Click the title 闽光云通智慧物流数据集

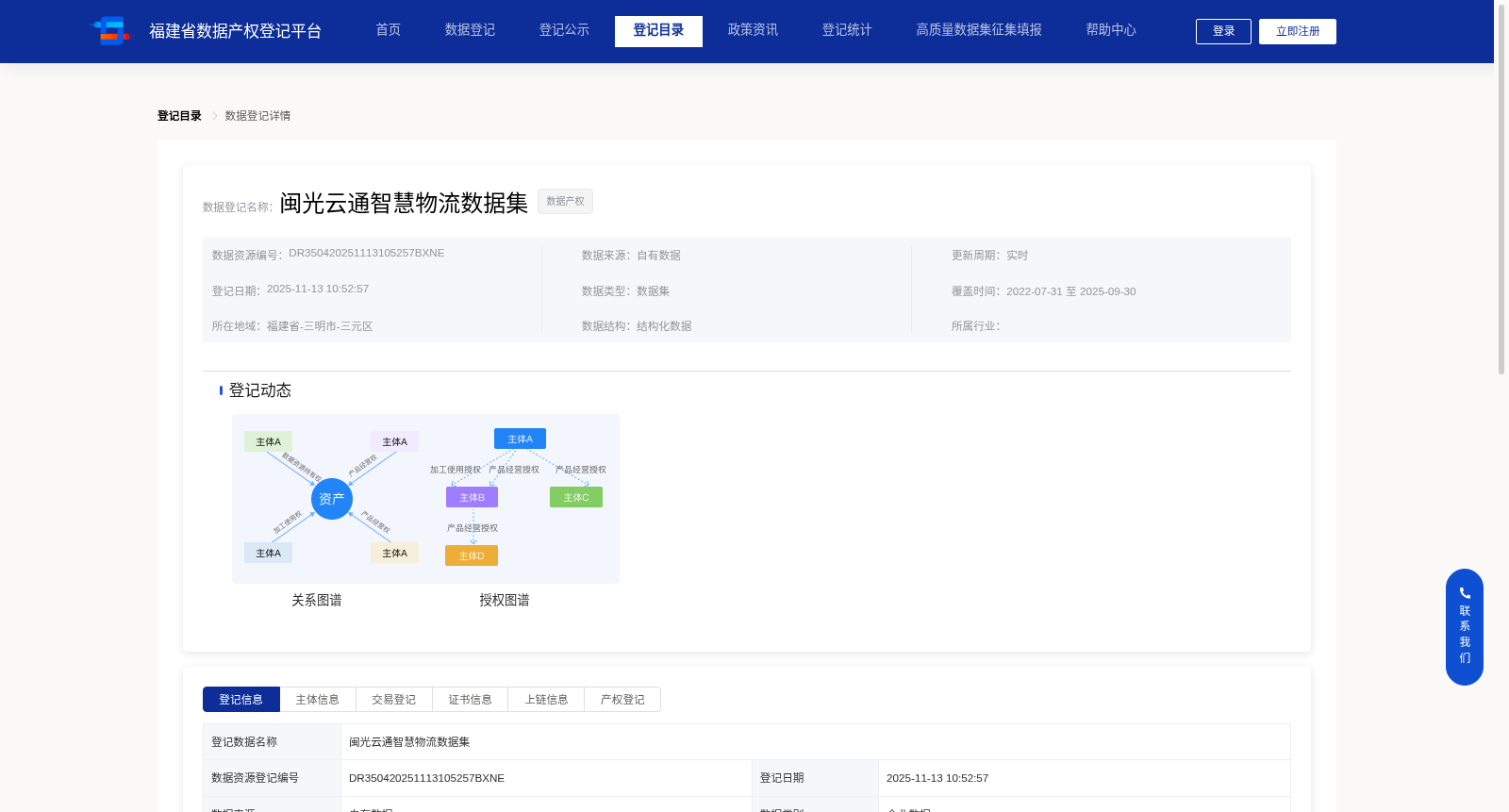(x=404, y=203)
